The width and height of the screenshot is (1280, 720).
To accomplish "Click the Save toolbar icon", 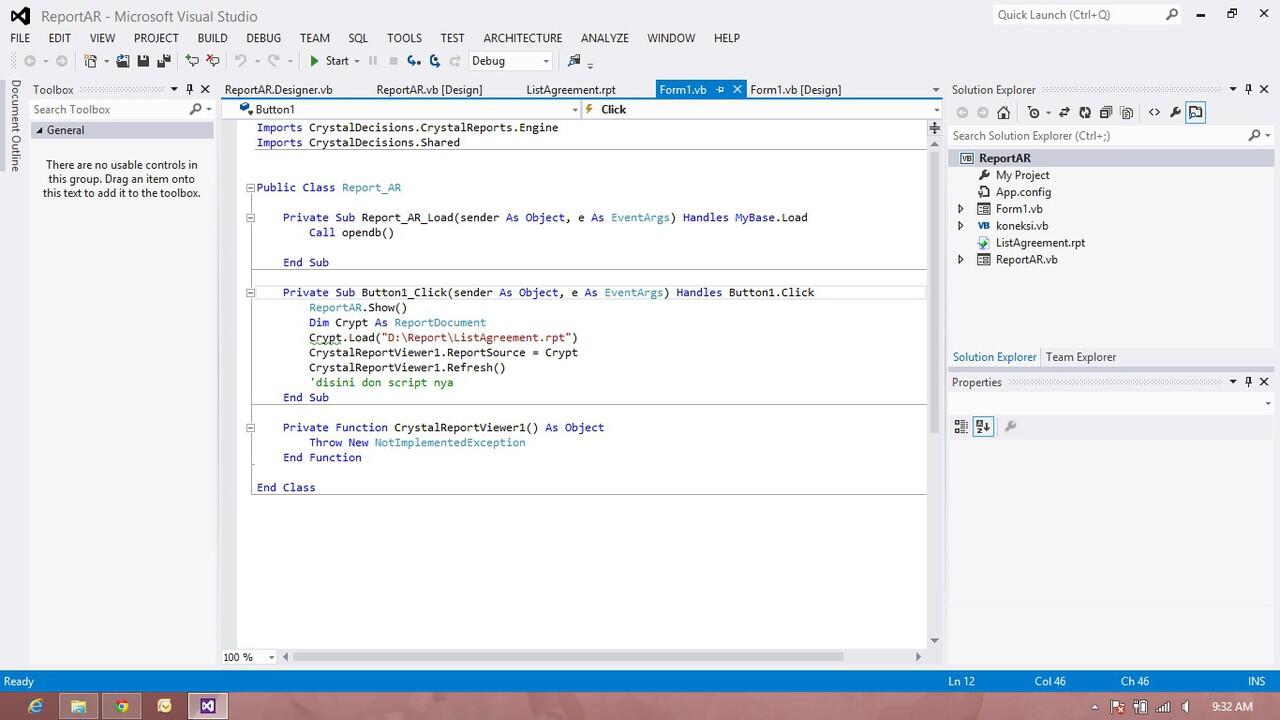I will [143, 61].
